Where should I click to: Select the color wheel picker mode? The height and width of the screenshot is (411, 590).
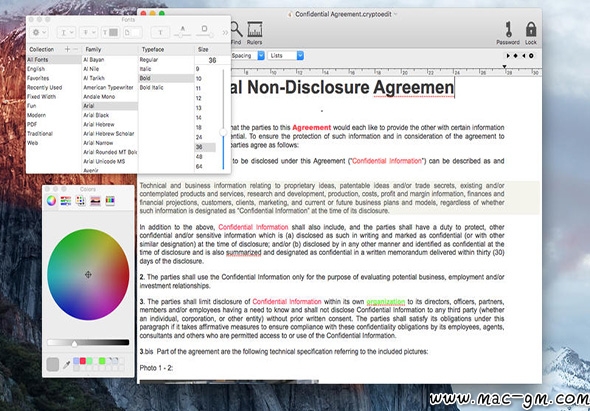click(52, 201)
